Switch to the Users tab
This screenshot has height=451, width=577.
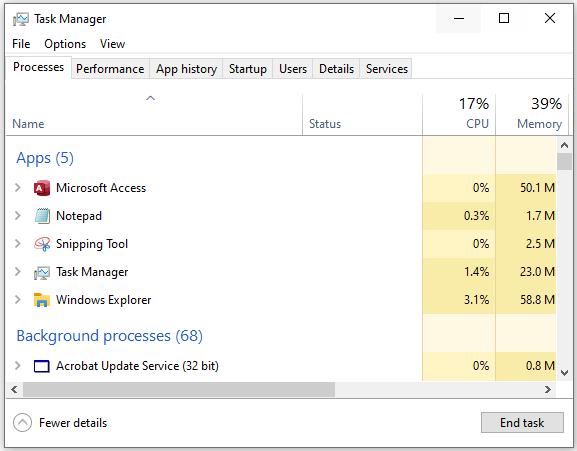coord(293,69)
